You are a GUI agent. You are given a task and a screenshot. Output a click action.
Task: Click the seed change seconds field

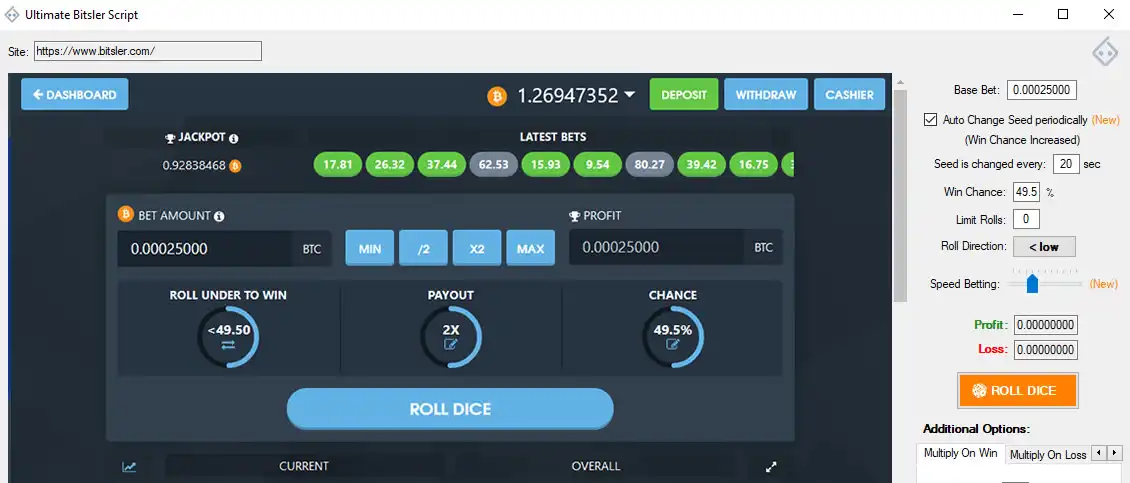coord(1066,164)
